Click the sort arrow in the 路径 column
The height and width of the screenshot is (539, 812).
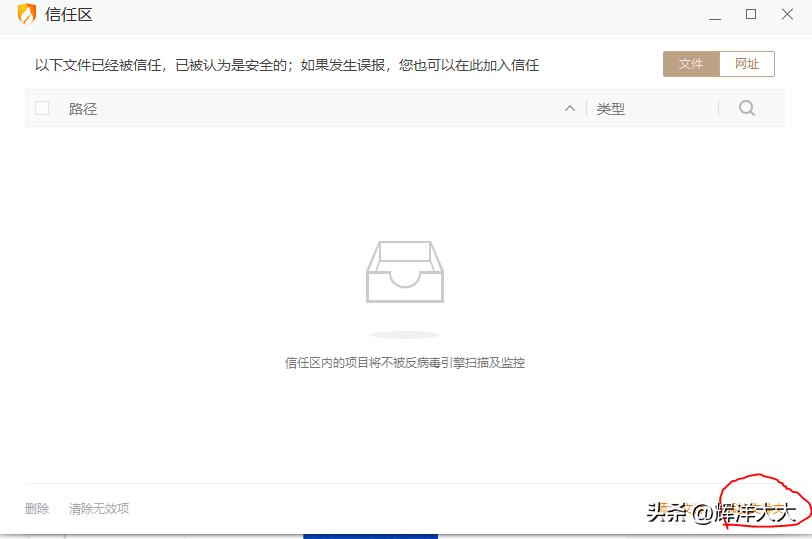[x=570, y=108]
